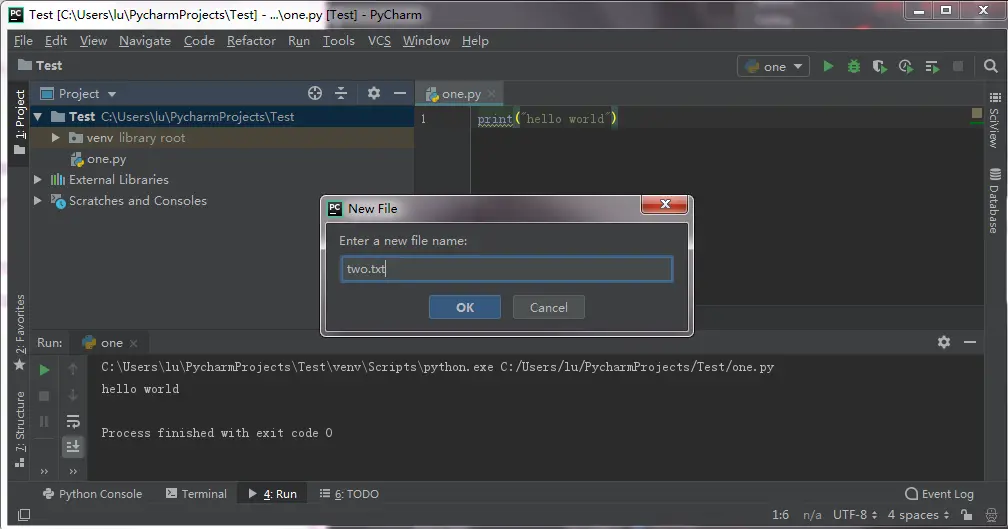
Task: Open the Database side panel
Action: (994, 201)
